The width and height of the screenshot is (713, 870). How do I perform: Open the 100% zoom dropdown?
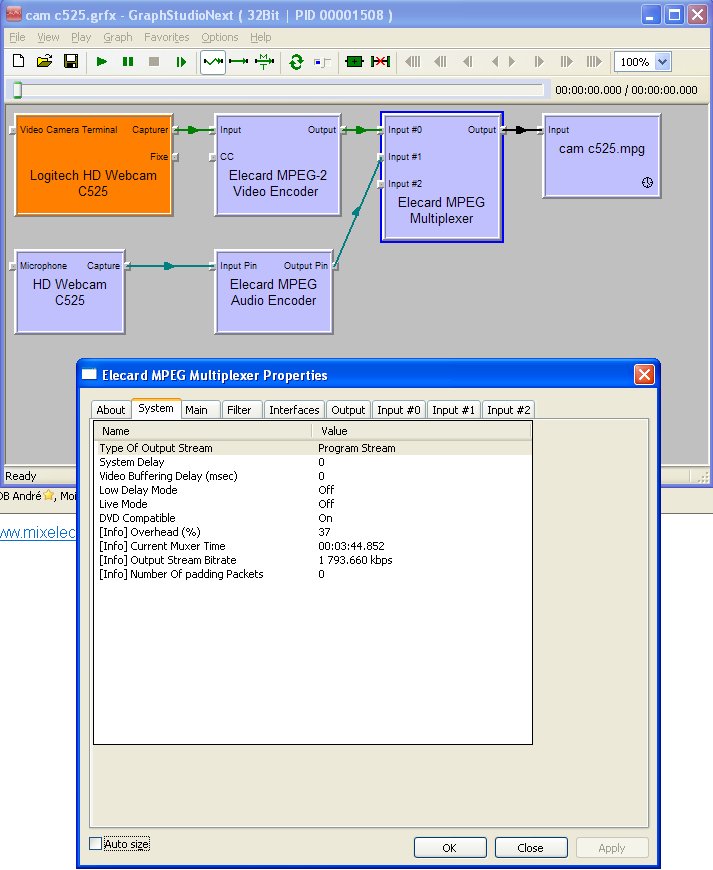(662, 62)
